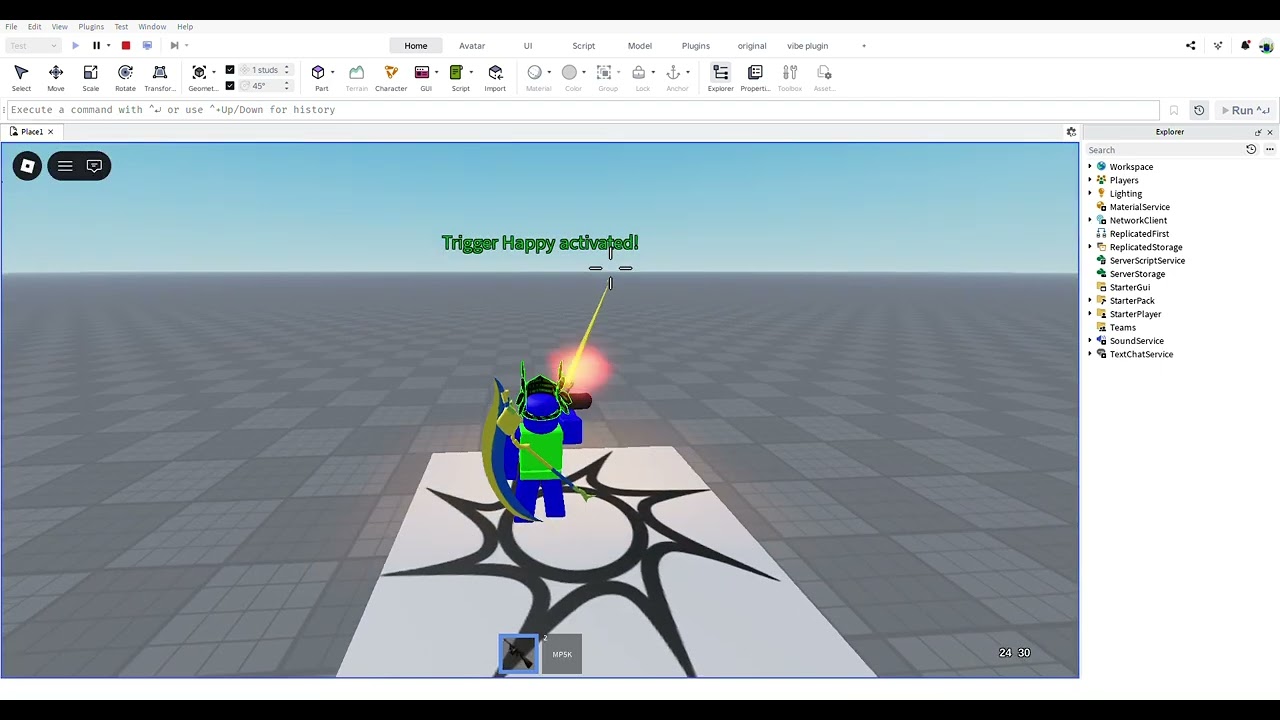
Task: Open the in-game hamburger menu
Action: (x=65, y=166)
